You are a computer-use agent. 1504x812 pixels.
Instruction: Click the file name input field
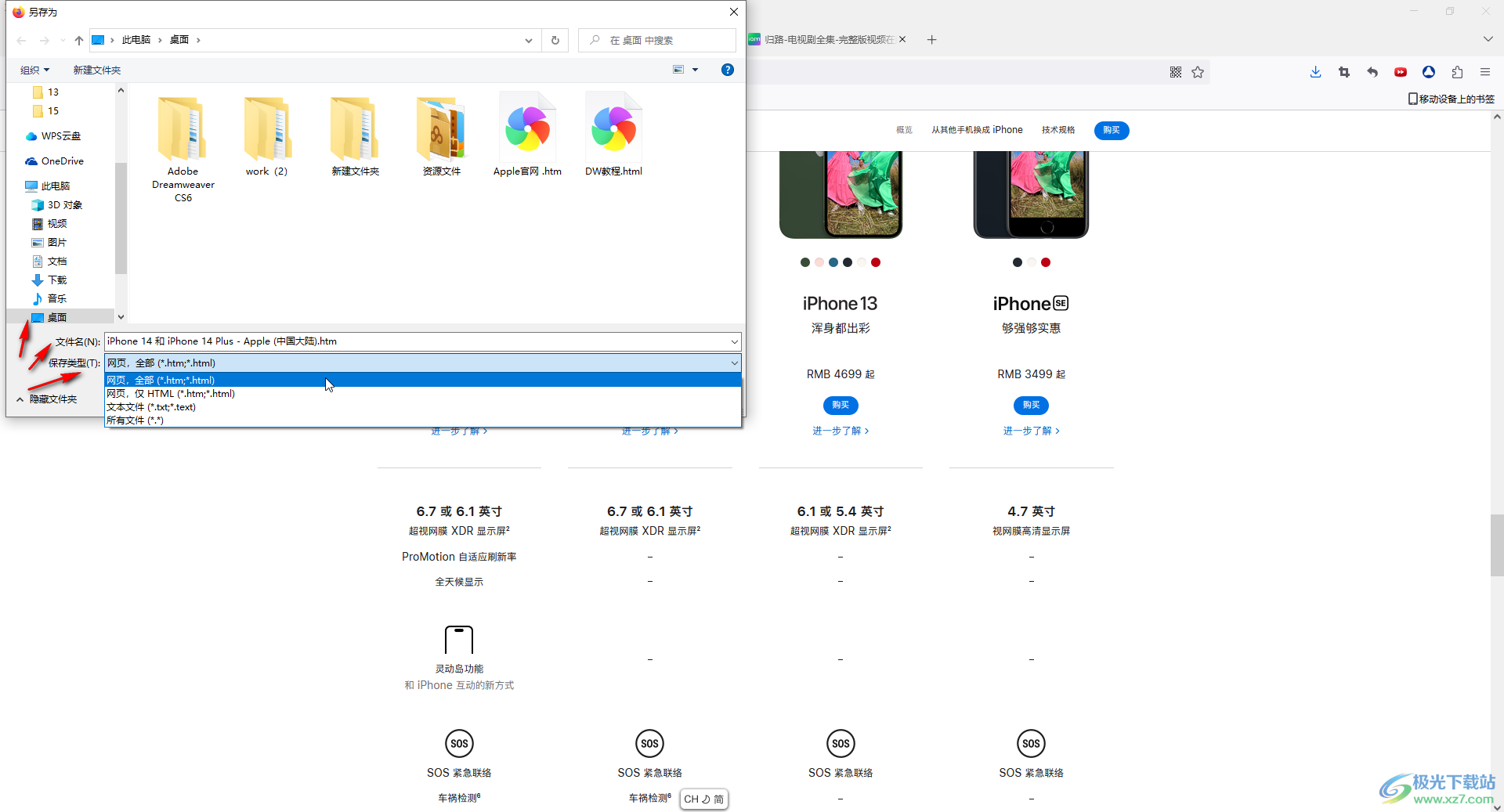(417, 341)
